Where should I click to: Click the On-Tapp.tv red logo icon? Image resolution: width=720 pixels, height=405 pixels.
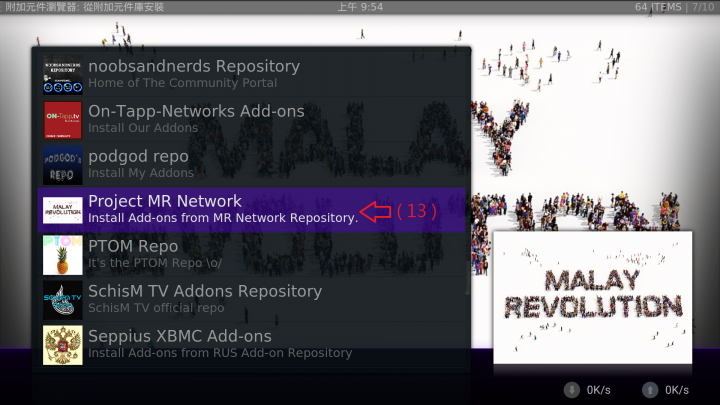coord(63,120)
